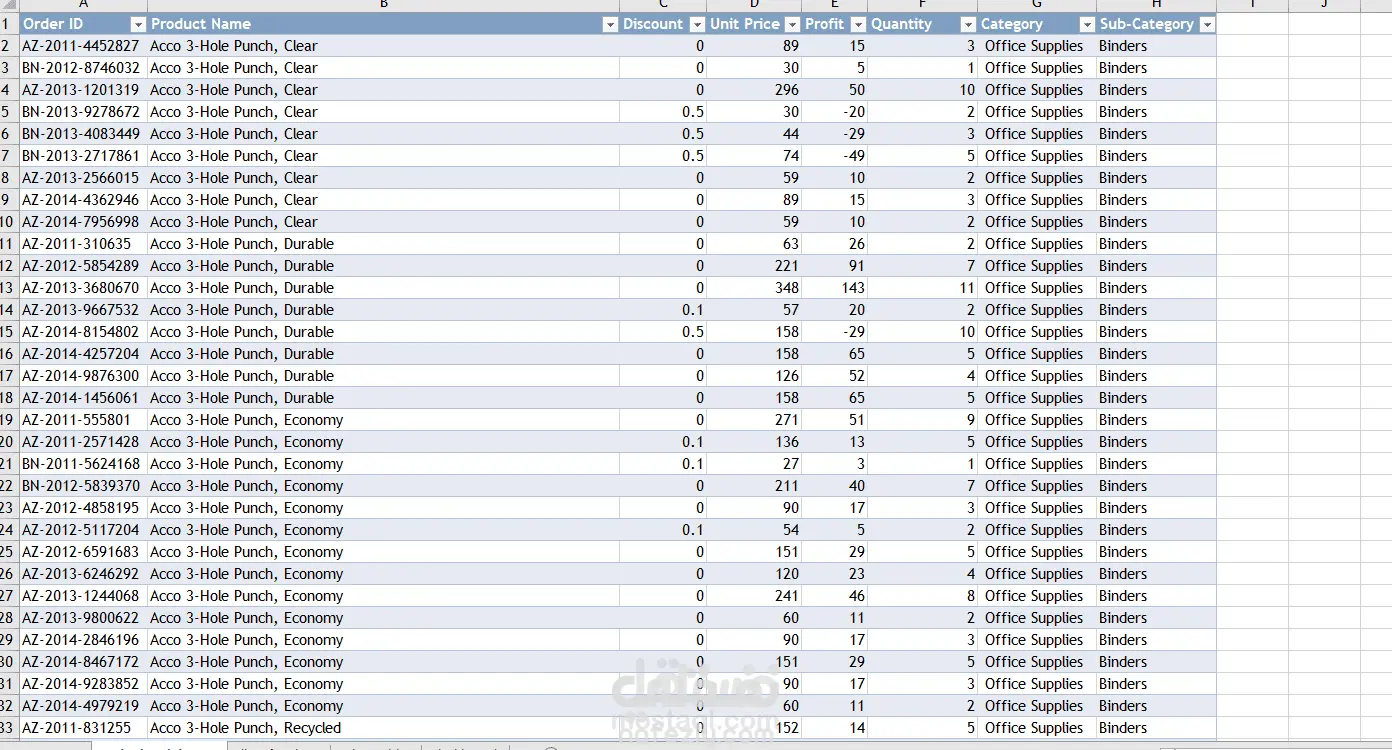1392x750 pixels.
Task: Select the Discount cell for order AZ-2012-5117204
Action: pyautogui.click(x=663, y=530)
